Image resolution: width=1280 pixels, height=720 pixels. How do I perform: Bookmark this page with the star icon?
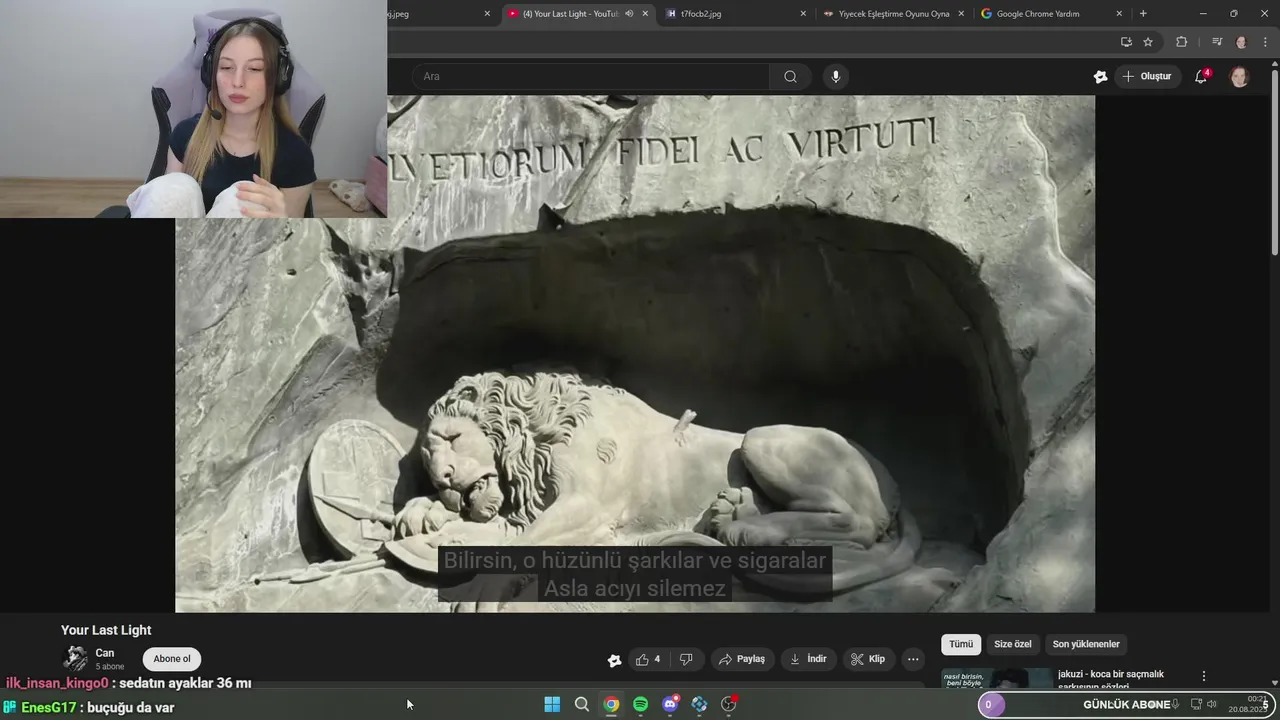1148,42
